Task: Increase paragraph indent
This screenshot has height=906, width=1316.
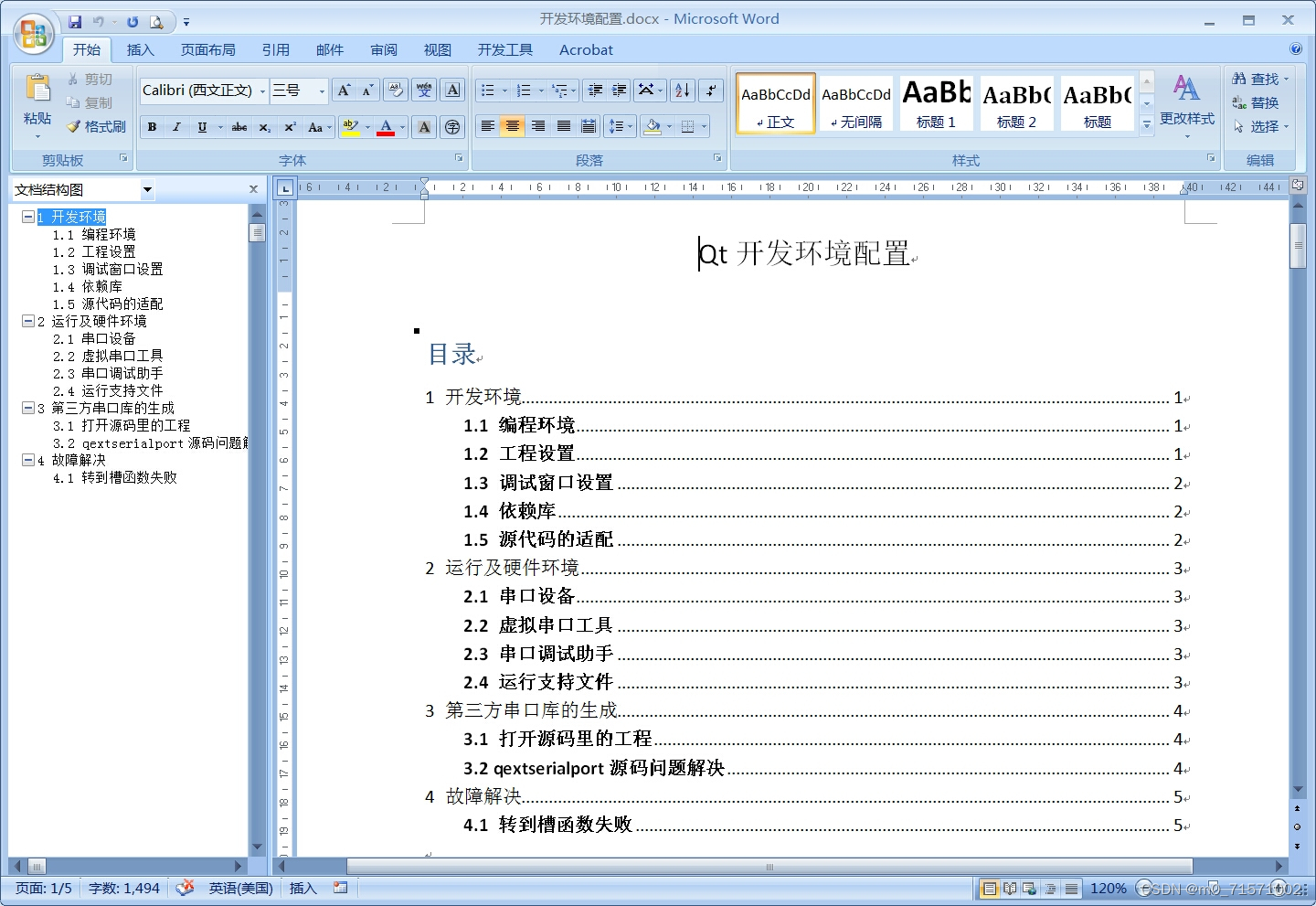Action: (x=619, y=90)
